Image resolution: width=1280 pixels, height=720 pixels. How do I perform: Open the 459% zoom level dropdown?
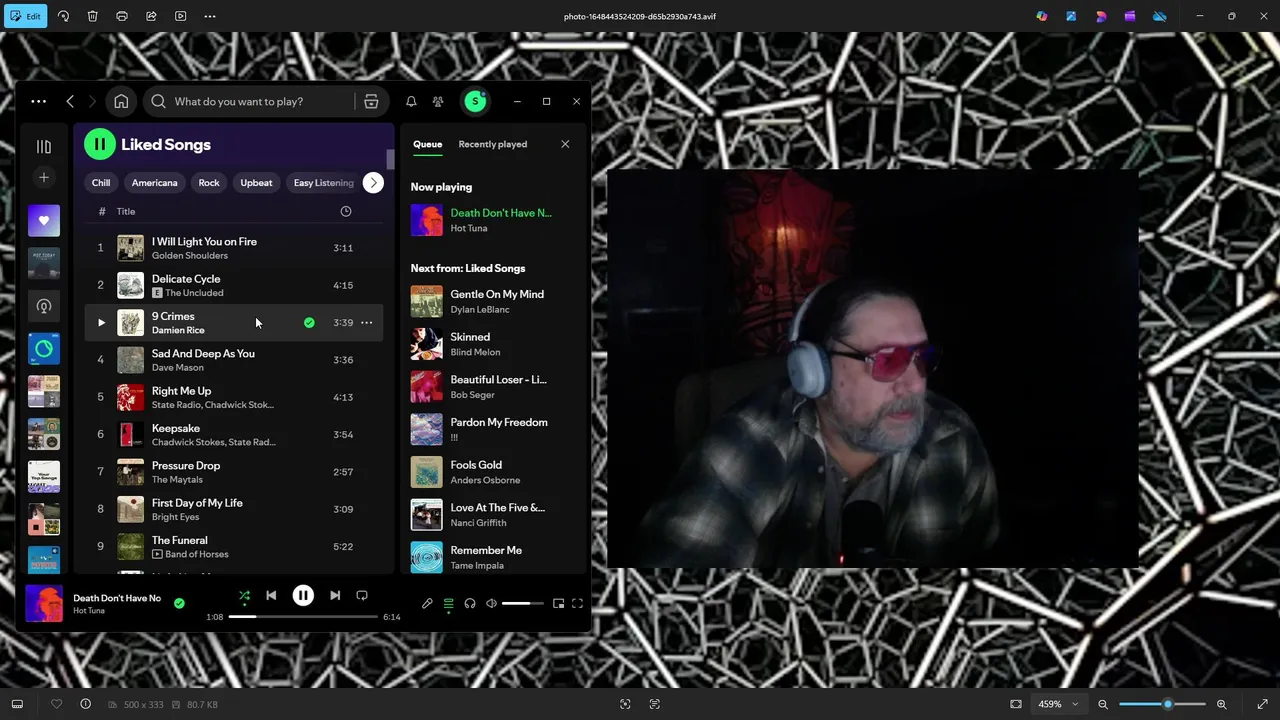tap(1059, 704)
